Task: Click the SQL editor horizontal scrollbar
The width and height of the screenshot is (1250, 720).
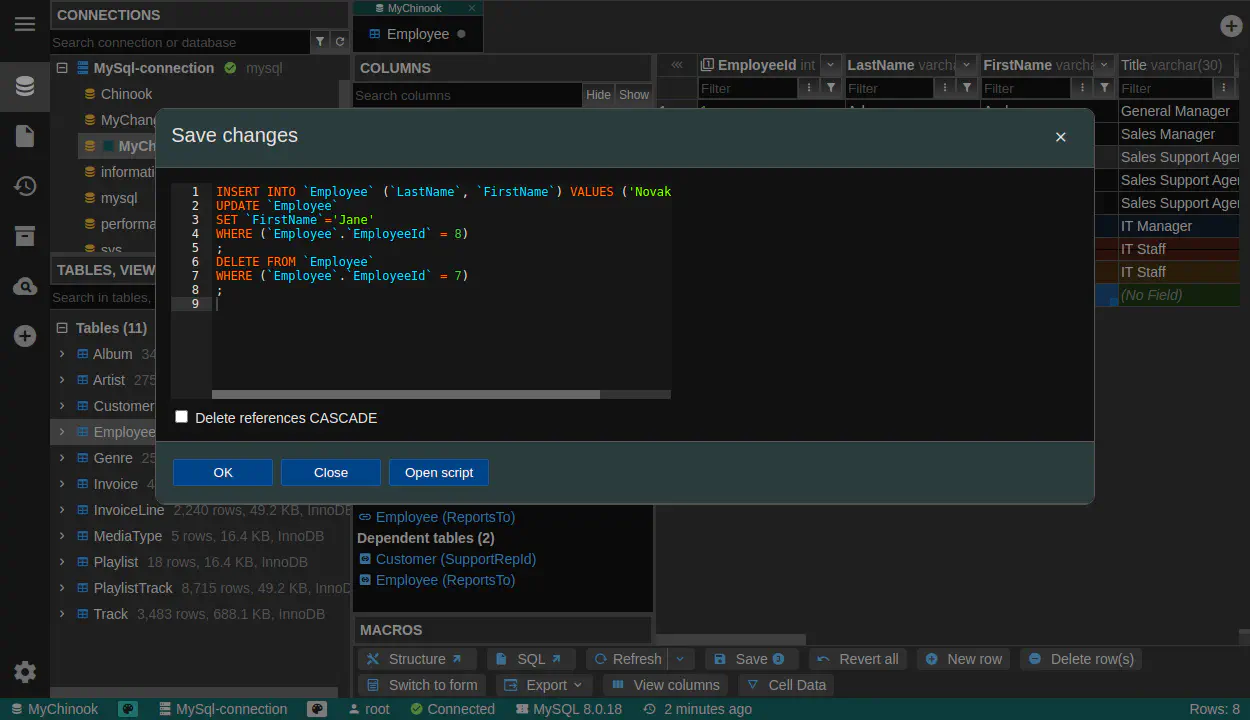Action: click(x=405, y=394)
